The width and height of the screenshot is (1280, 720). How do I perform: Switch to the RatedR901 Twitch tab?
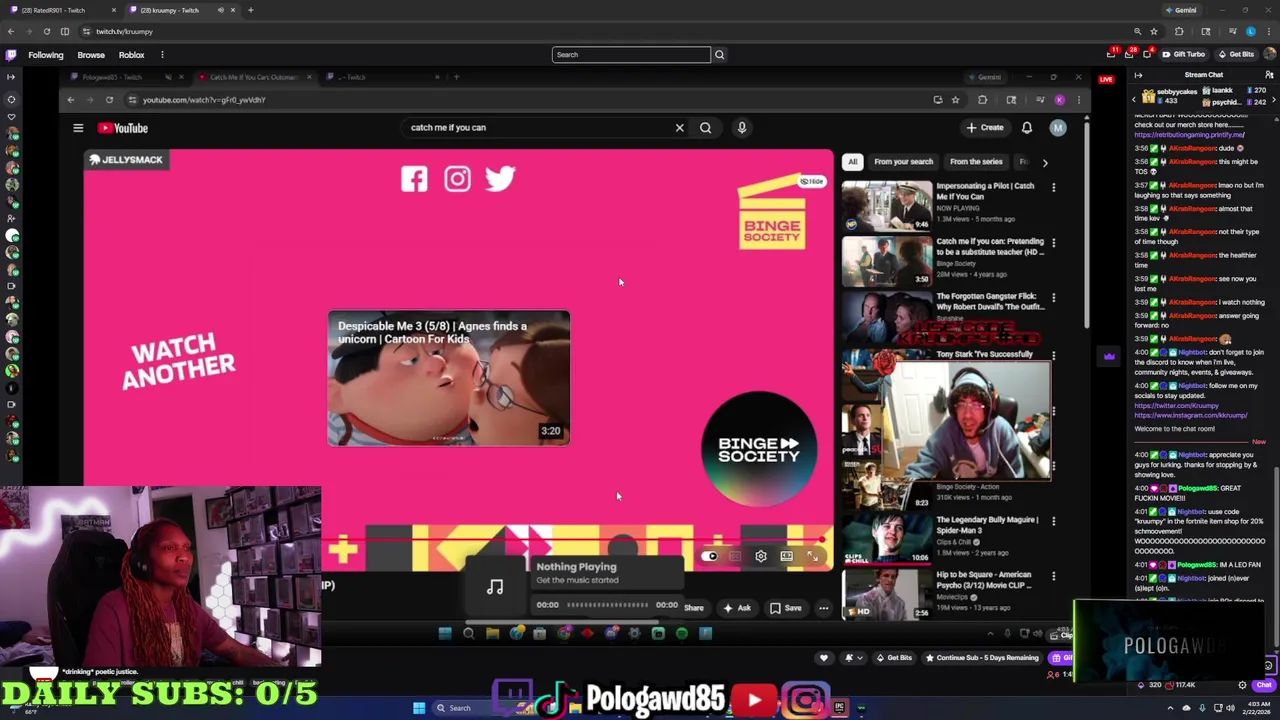pos(60,10)
